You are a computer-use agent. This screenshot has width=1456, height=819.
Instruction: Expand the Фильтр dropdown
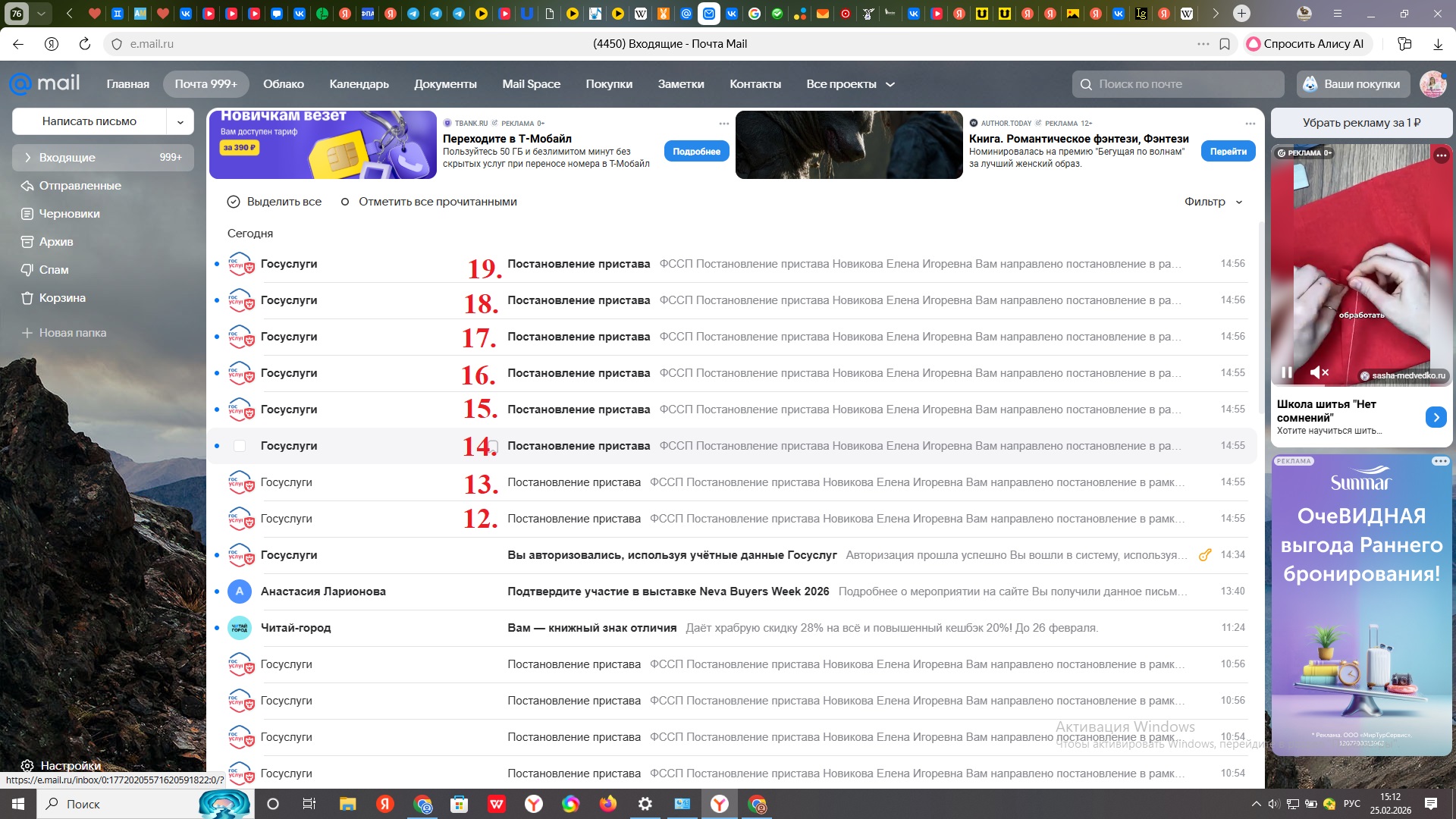[x=1213, y=202]
